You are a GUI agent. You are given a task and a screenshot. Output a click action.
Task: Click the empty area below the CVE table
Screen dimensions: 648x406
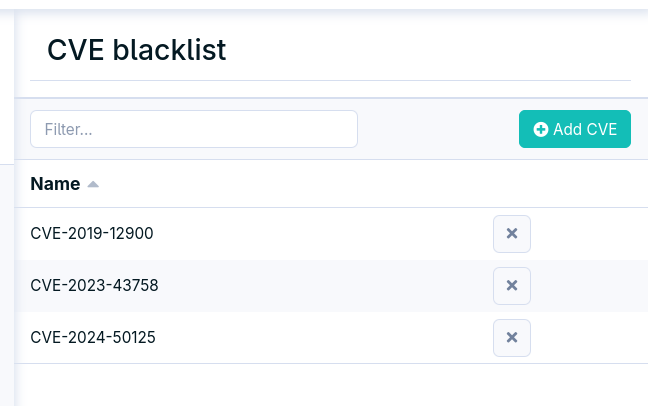(331, 385)
